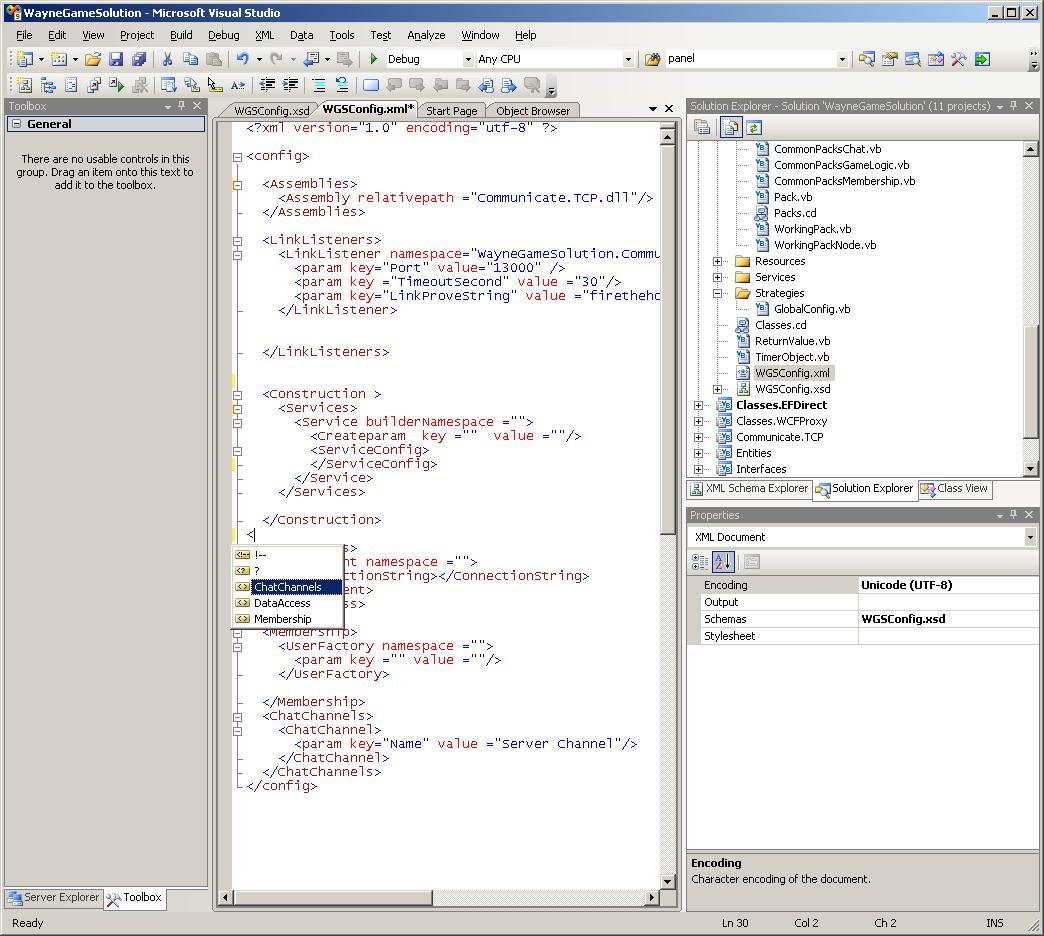Image resolution: width=1044 pixels, height=936 pixels.
Task: Open the Analyze menu
Action: click(x=426, y=35)
